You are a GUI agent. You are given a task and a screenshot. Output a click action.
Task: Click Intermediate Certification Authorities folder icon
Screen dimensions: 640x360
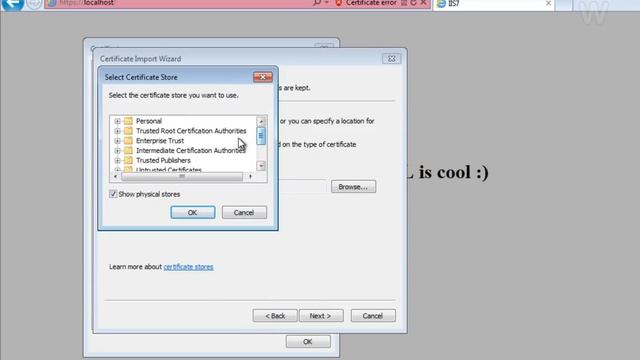[x=128, y=151]
